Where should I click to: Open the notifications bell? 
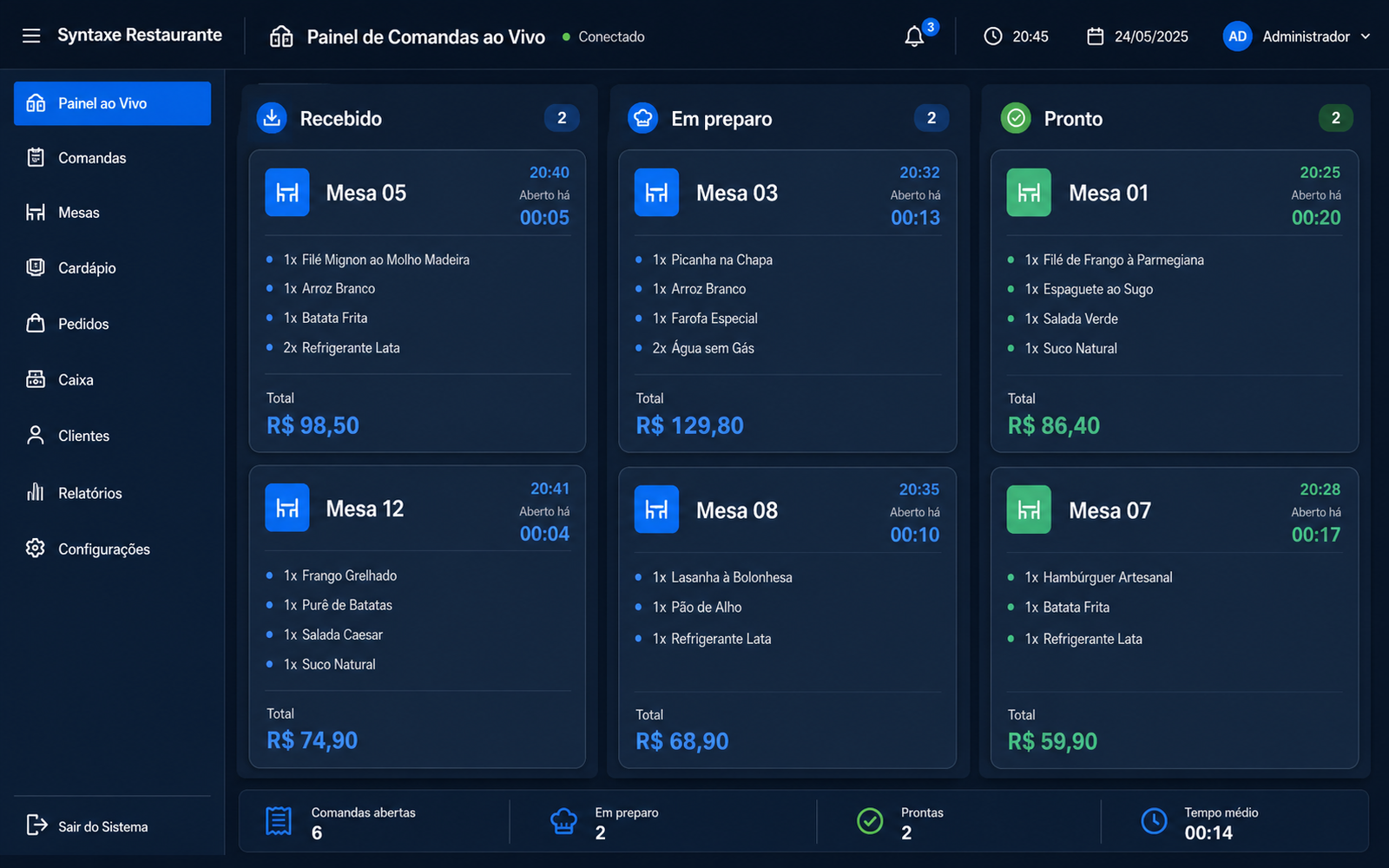(914, 36)
